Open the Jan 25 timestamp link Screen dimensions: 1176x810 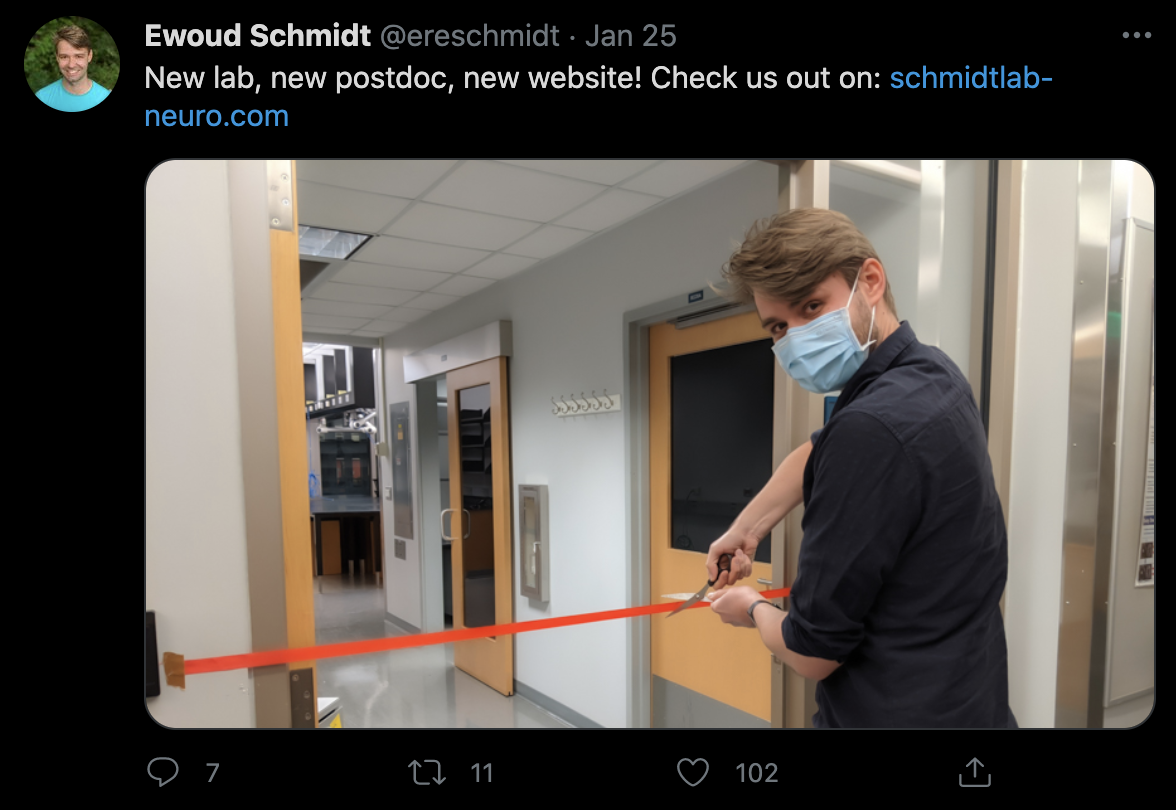pyautogui.click(x=631, y=35)
